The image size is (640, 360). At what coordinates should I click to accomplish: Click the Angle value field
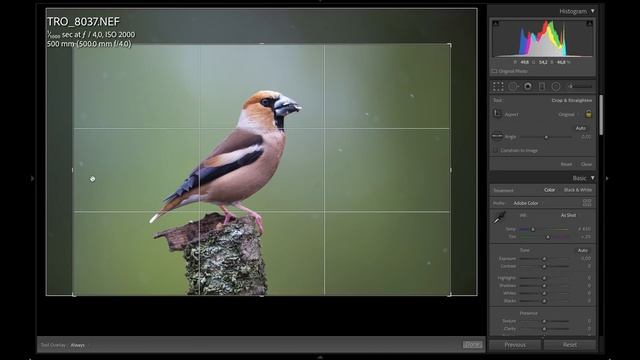pyautogui.click(x=586, y=137)
